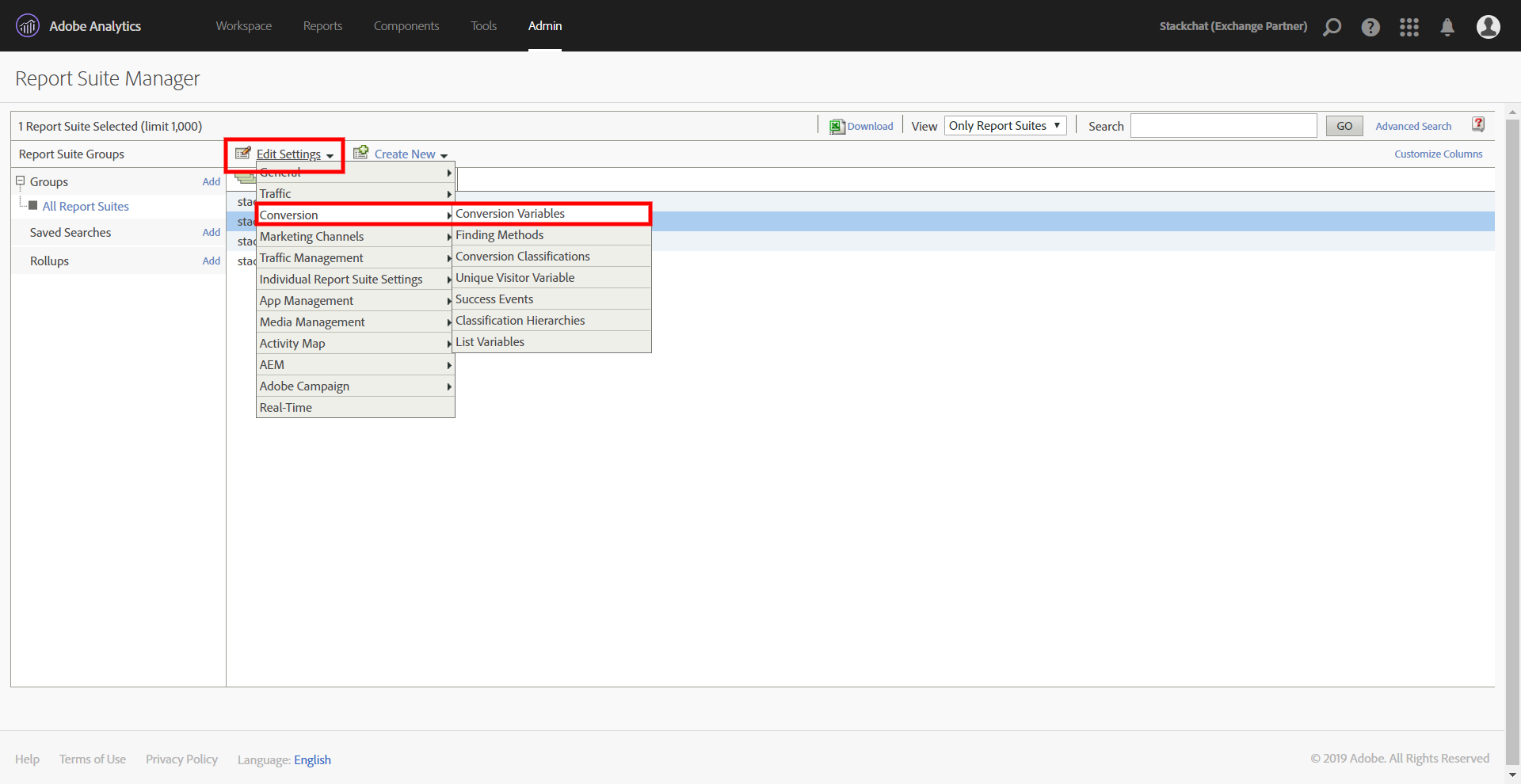Open the Terms of Use link
Screen dimensions: 1521x784
(93, 759)
